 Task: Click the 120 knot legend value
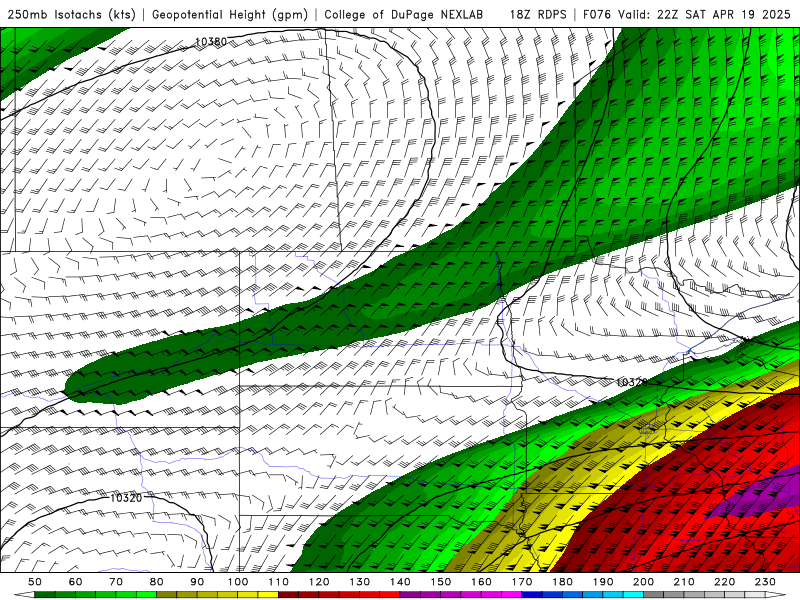(319, 582)
